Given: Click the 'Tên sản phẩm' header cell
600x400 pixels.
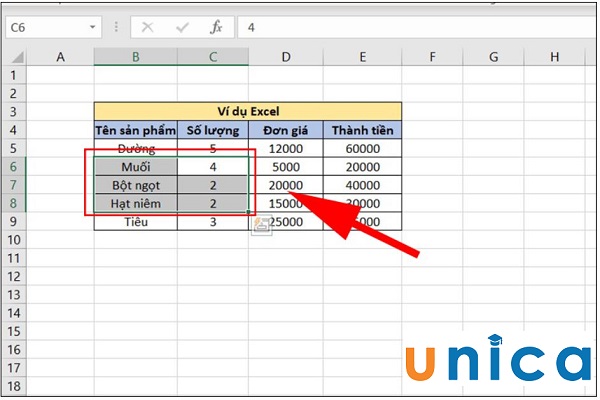Looking at the screenshot, I should 135,130.
